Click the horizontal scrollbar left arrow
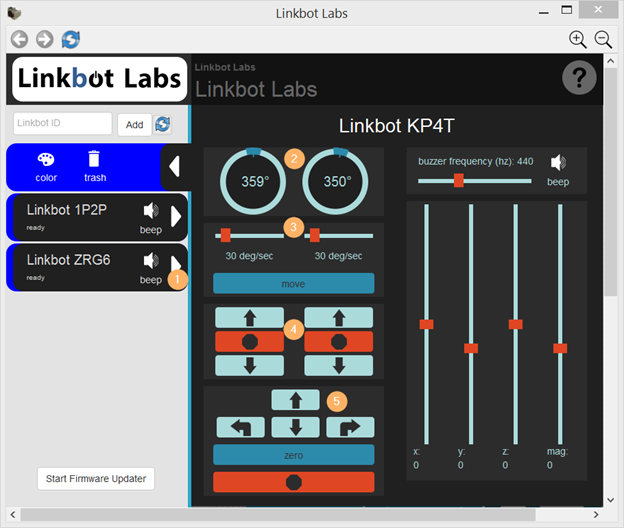624x528 pixels. [x=13, y=515]
